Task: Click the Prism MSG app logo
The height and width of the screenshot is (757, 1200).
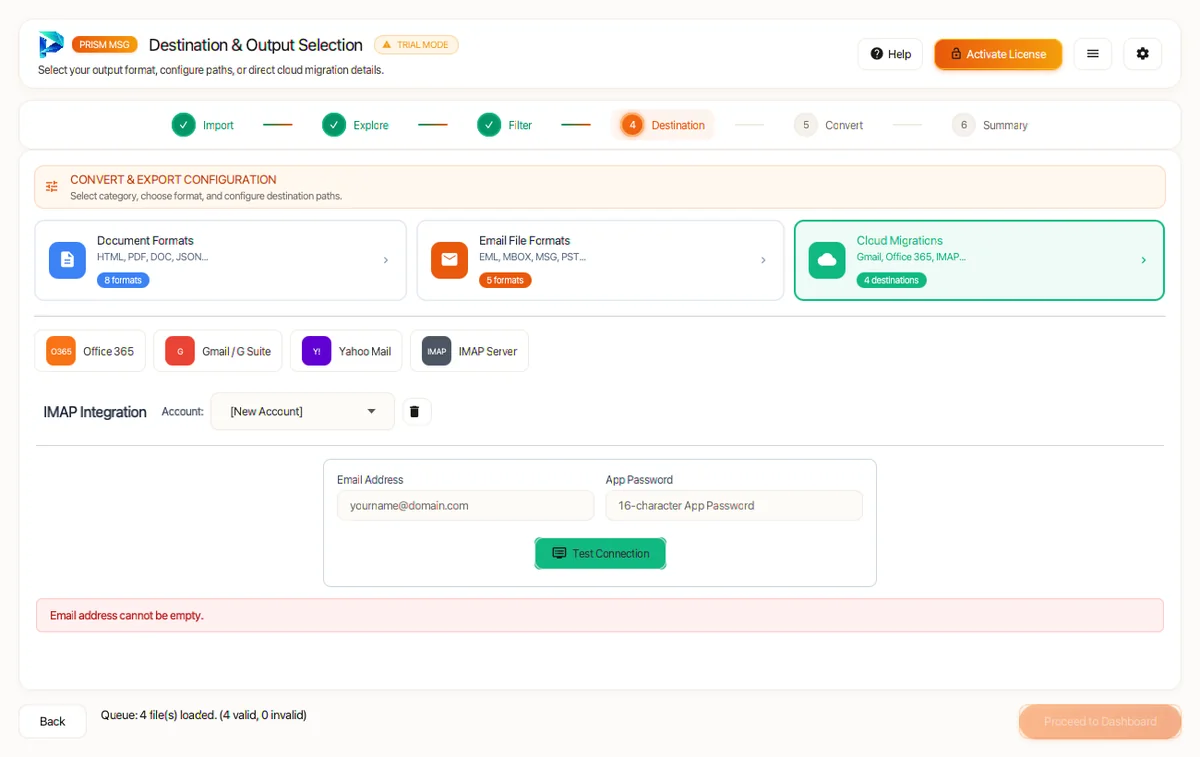Action: [51, 45]
